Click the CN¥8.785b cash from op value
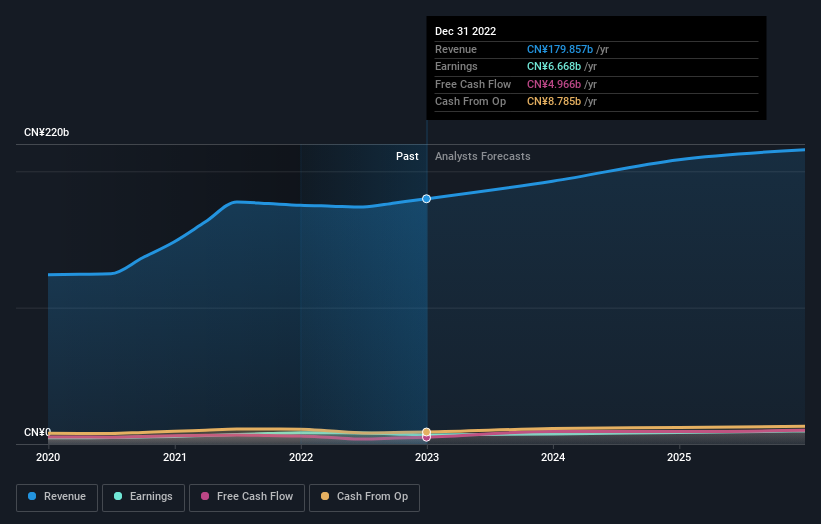 click(x=554, y=102)
